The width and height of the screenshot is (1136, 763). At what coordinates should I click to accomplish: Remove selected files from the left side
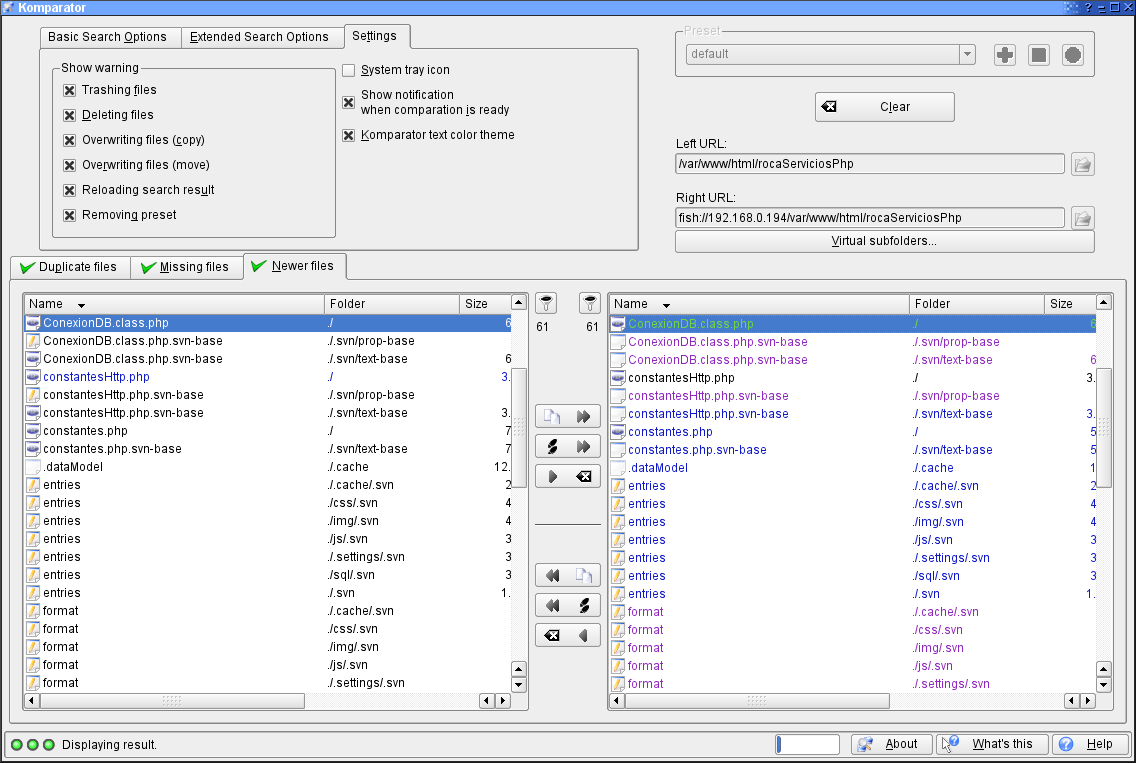pos(568,635)
